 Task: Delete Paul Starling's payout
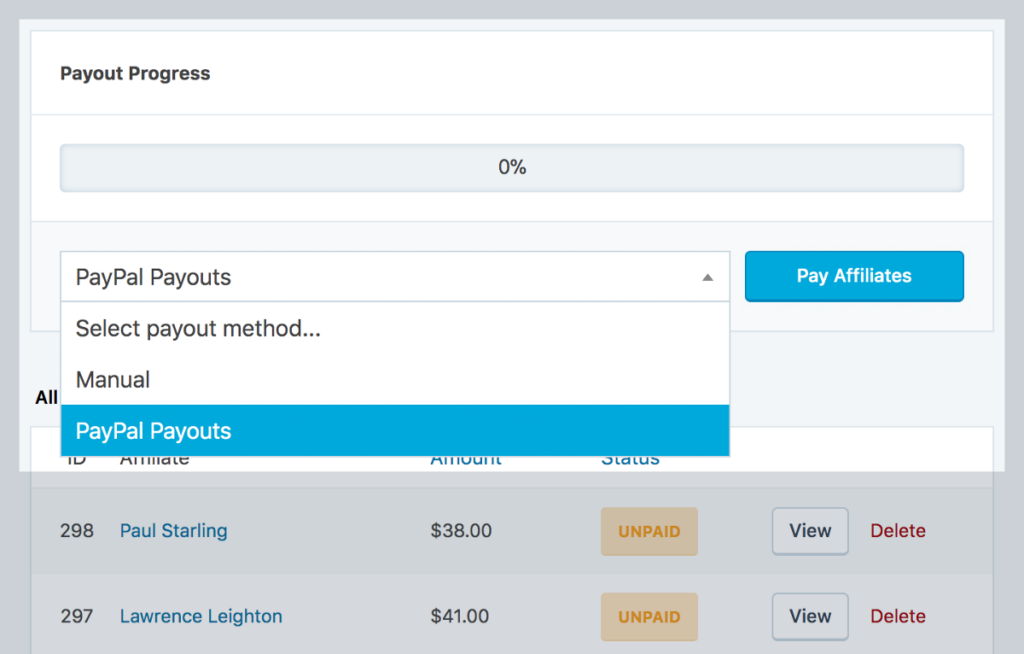click(897, 531)
